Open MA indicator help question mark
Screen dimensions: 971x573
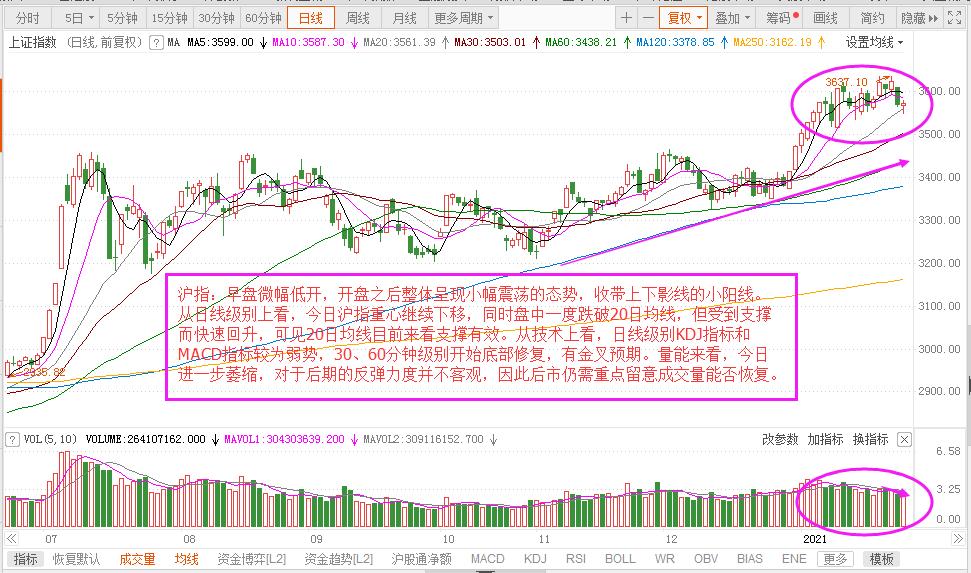157,42
